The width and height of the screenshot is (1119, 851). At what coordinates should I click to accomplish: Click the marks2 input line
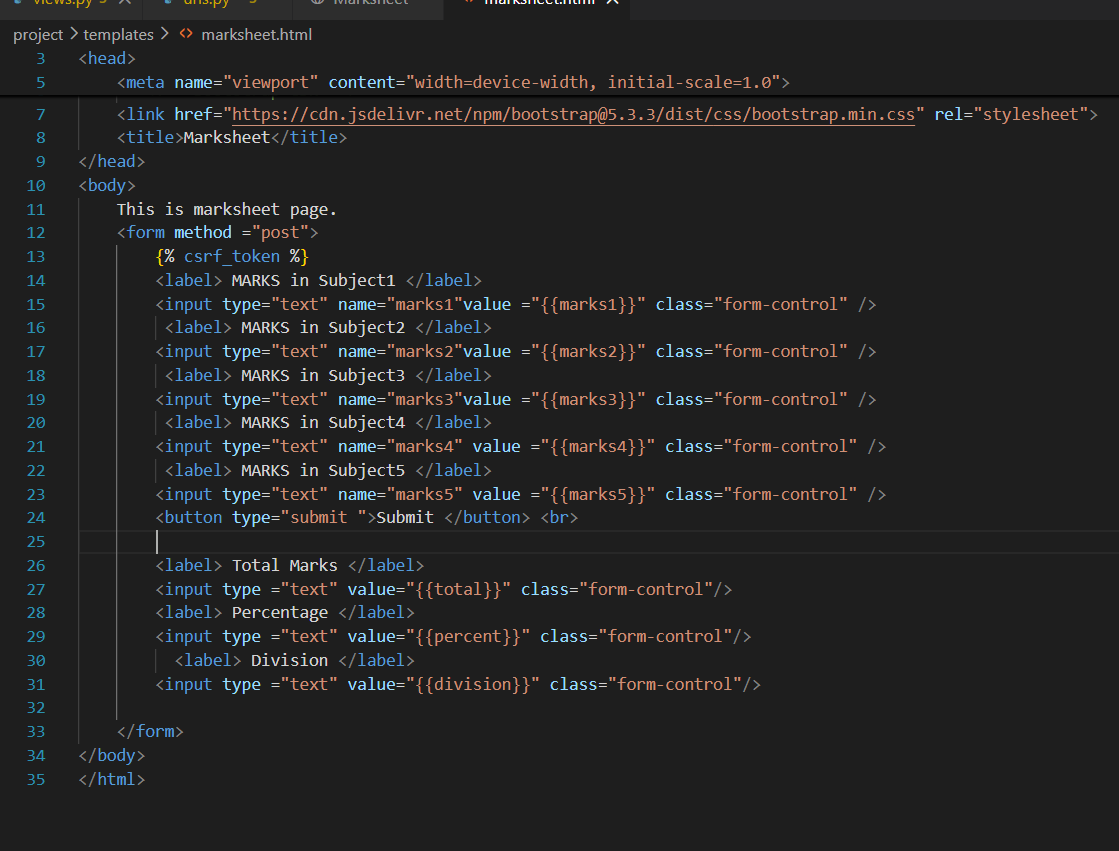point(516,351)
